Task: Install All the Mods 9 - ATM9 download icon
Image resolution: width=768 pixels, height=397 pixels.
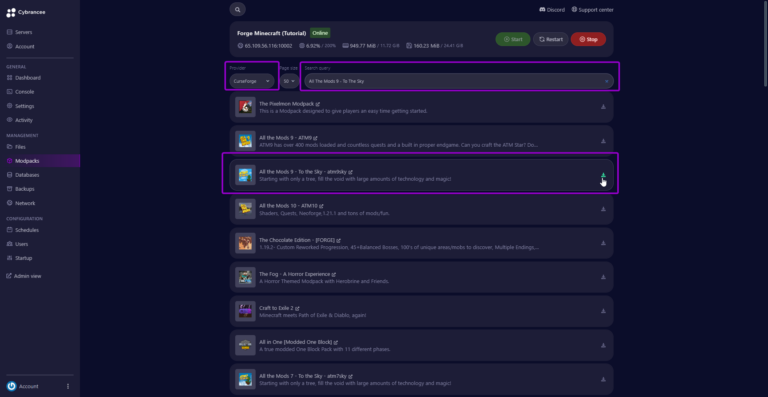Action: coord(603,141)
